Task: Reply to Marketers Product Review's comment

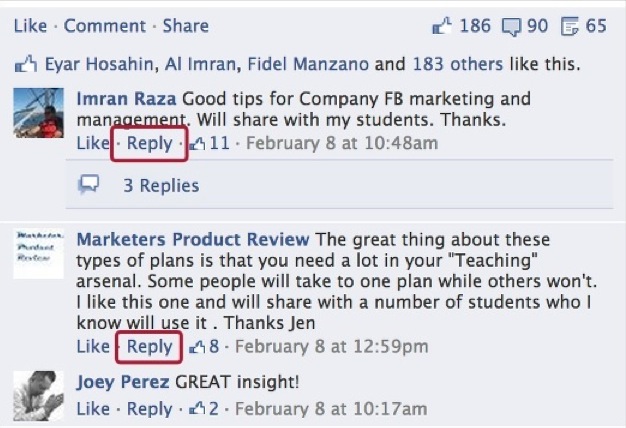Action: pyautogui.click(x=149, y=347)
